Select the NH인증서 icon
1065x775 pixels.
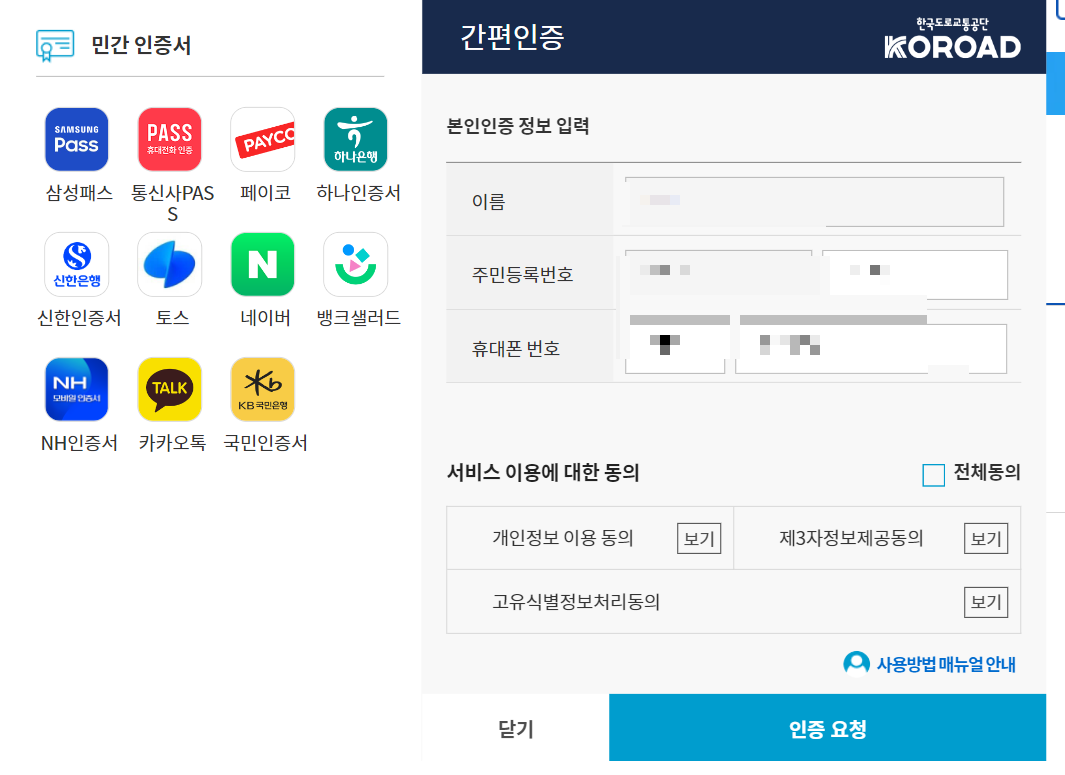click(77, 389)
